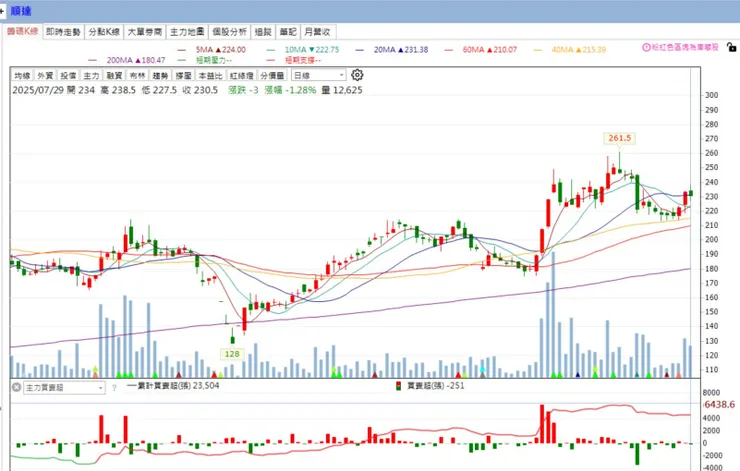Open the chart settings gear icon
The image size is (740, 471).
click(357, 75)
